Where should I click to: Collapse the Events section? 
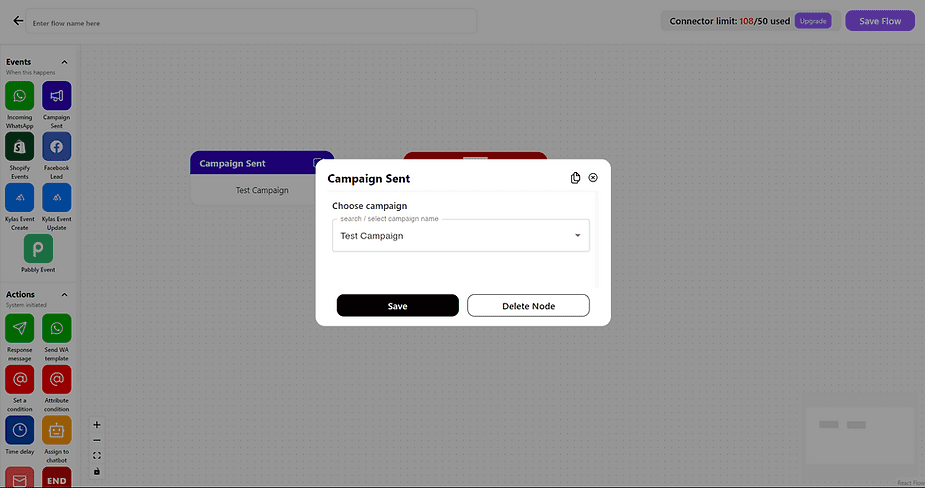tap(64, 62)
